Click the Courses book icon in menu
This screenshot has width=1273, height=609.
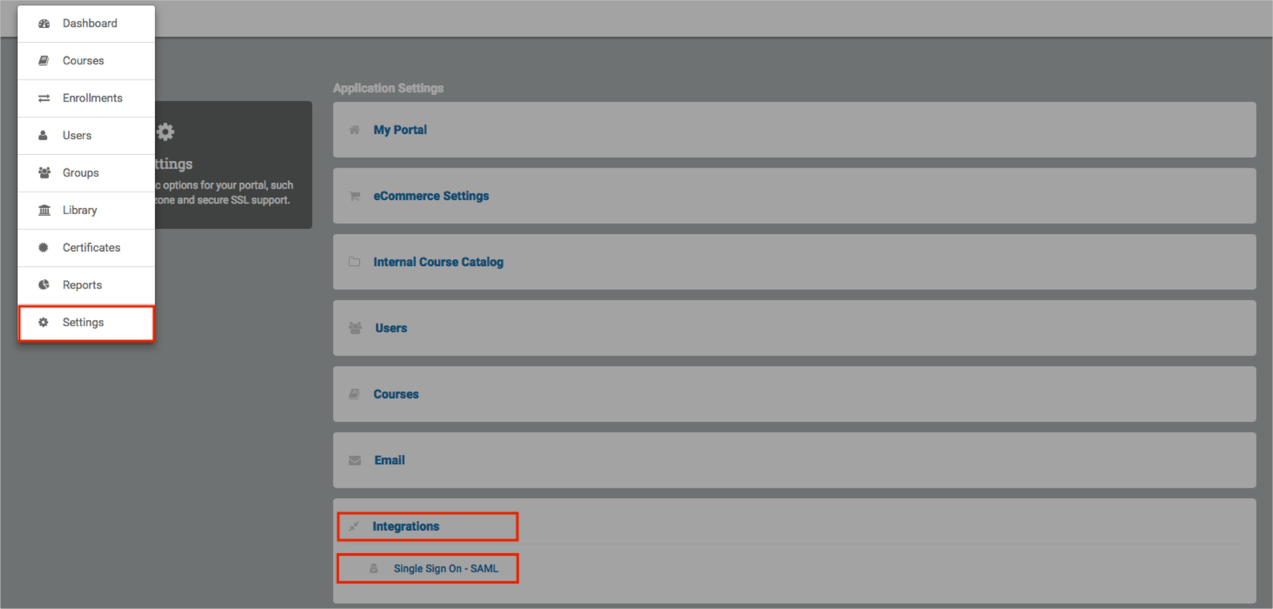[44, 61]
